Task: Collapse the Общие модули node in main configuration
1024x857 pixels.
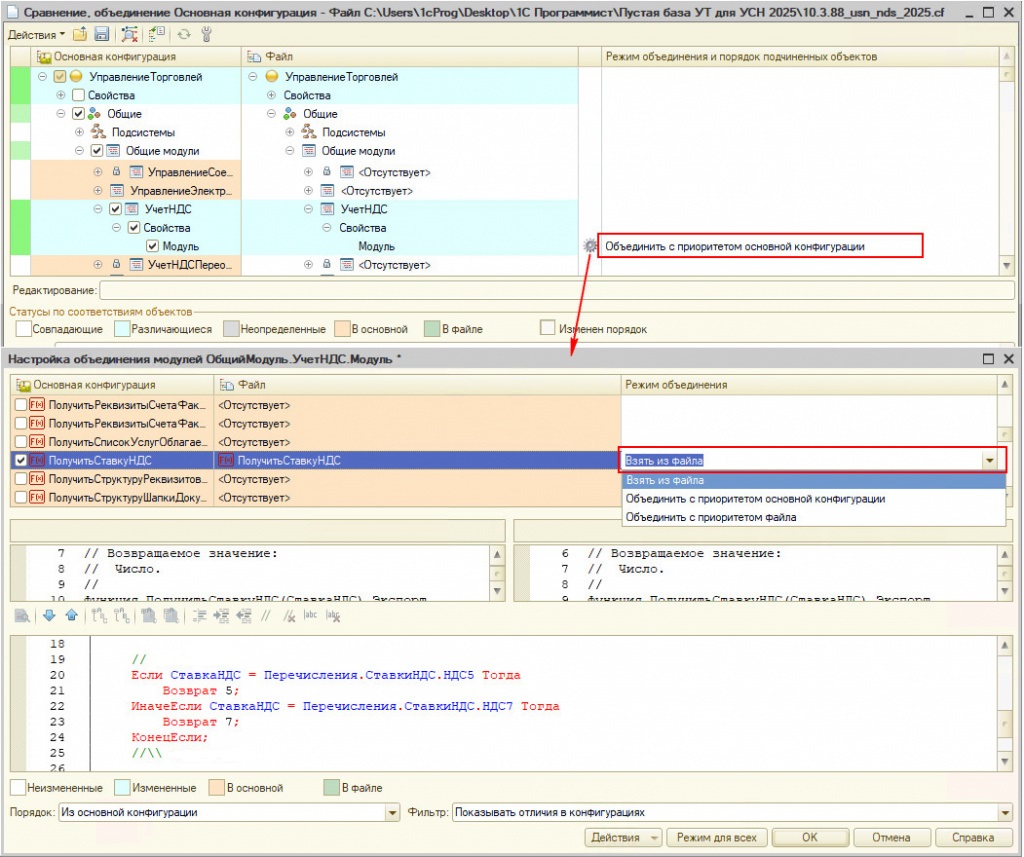Action: tap(79, 151)
